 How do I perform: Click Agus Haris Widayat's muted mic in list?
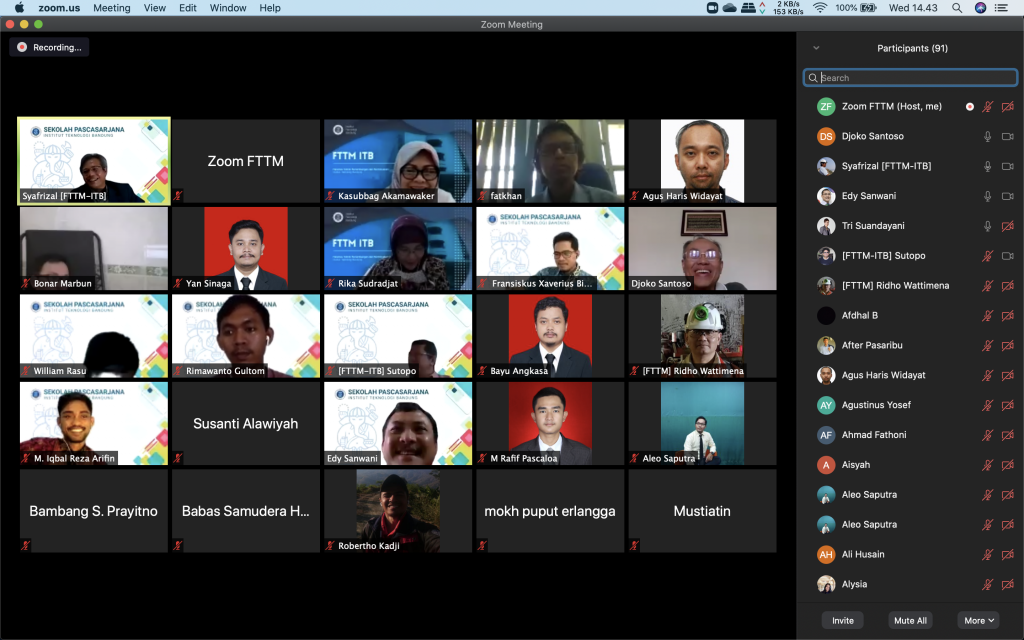tap(987, 376)
